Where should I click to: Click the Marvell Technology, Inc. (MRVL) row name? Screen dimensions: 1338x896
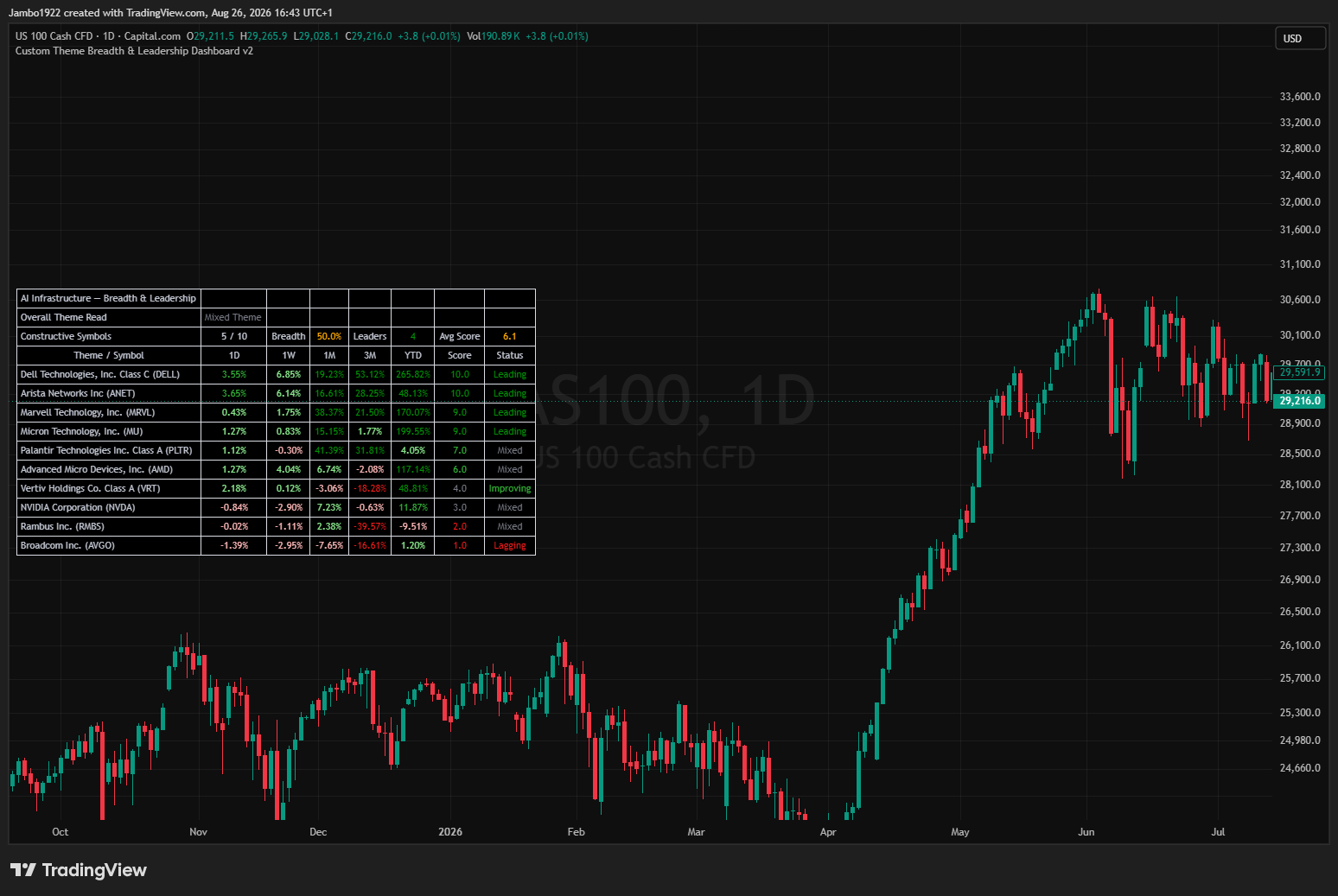pyautogui.click(x=87, y=412)
